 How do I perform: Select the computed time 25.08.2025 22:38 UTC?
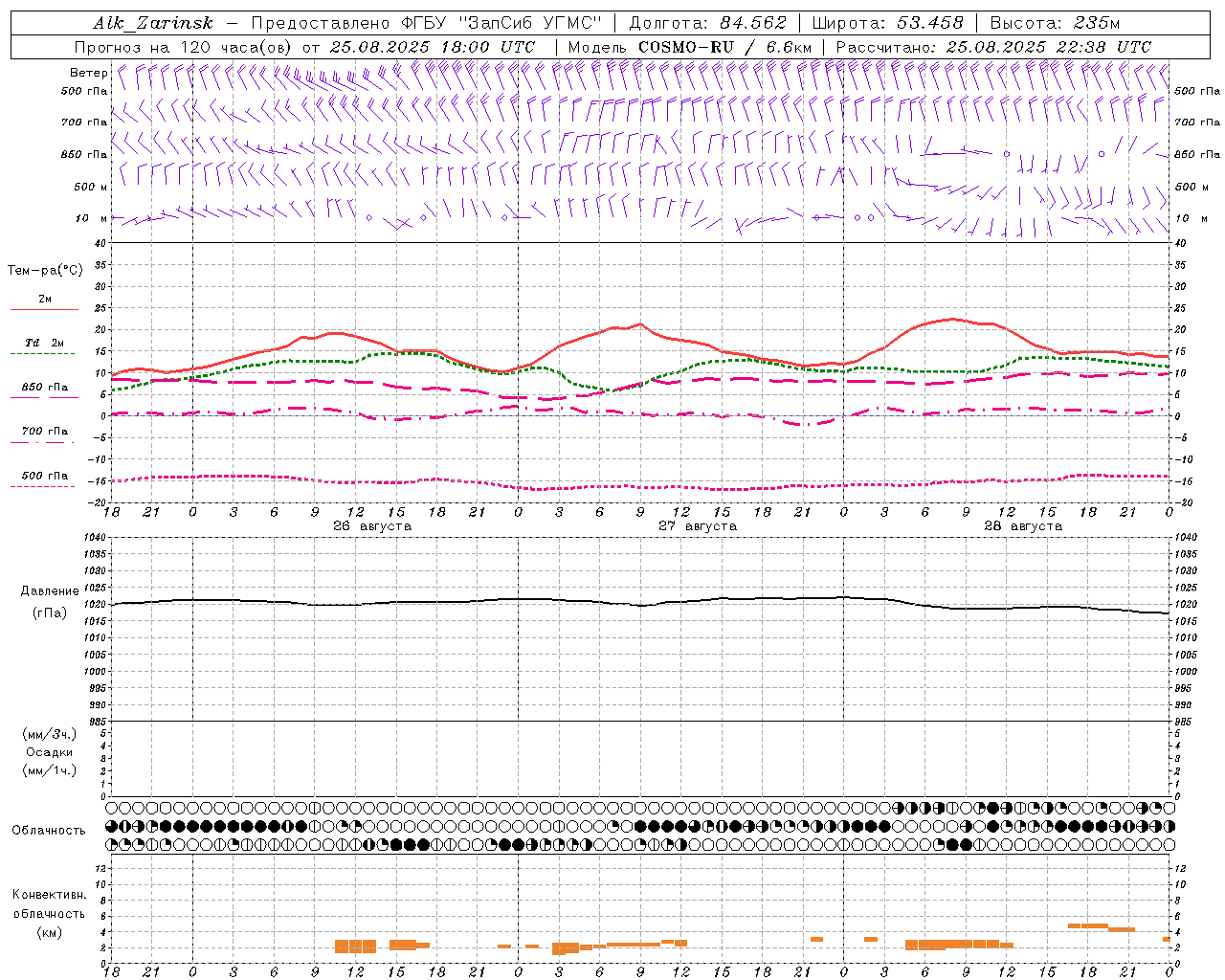1049,47
